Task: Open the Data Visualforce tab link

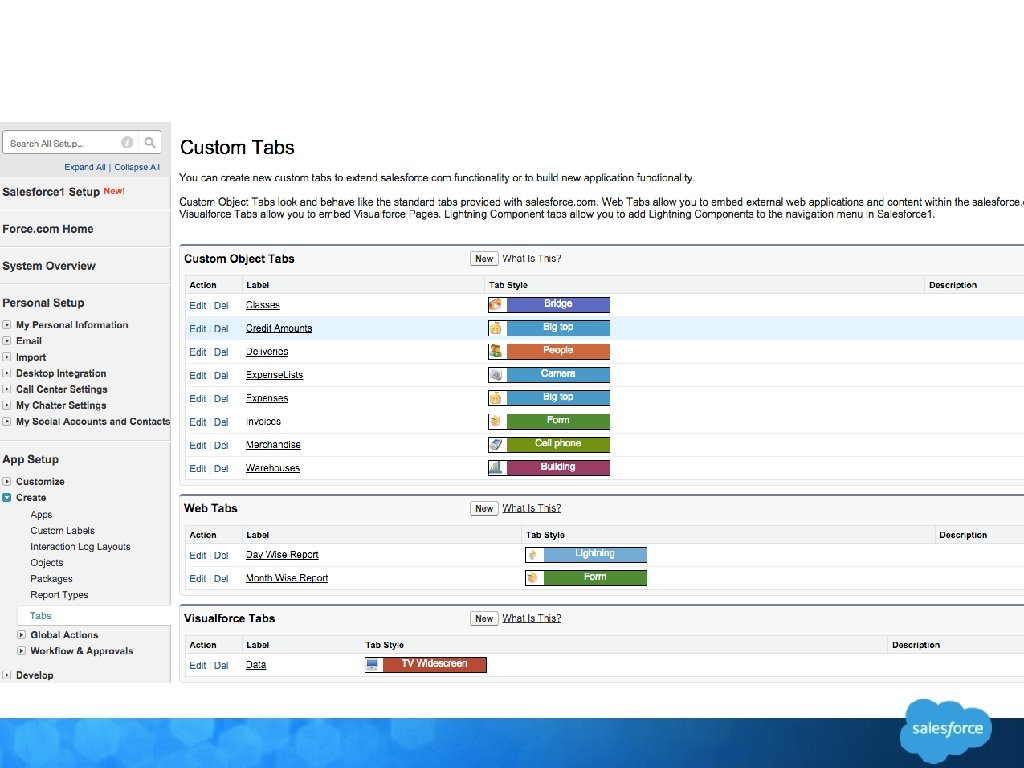Action: click(256, 665)
